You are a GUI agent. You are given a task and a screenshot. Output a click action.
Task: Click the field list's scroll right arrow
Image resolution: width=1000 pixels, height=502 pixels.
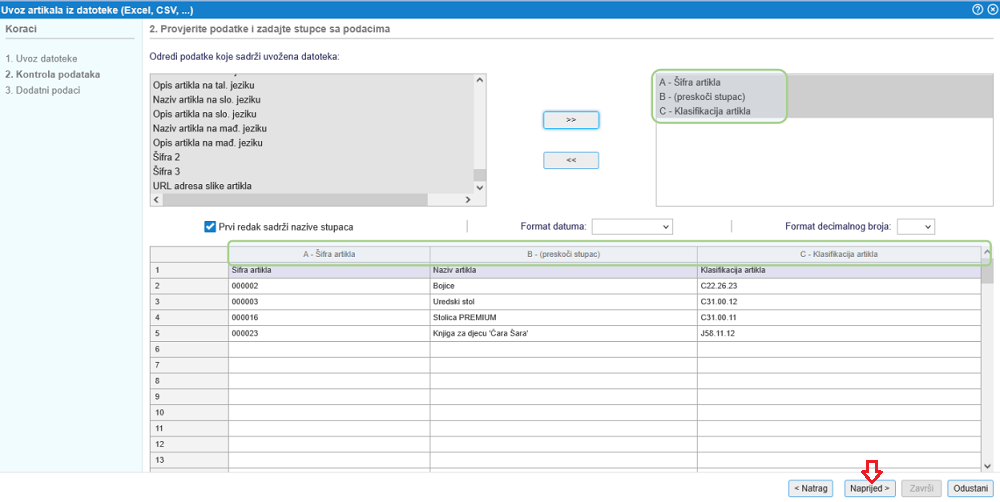(467, 200)
